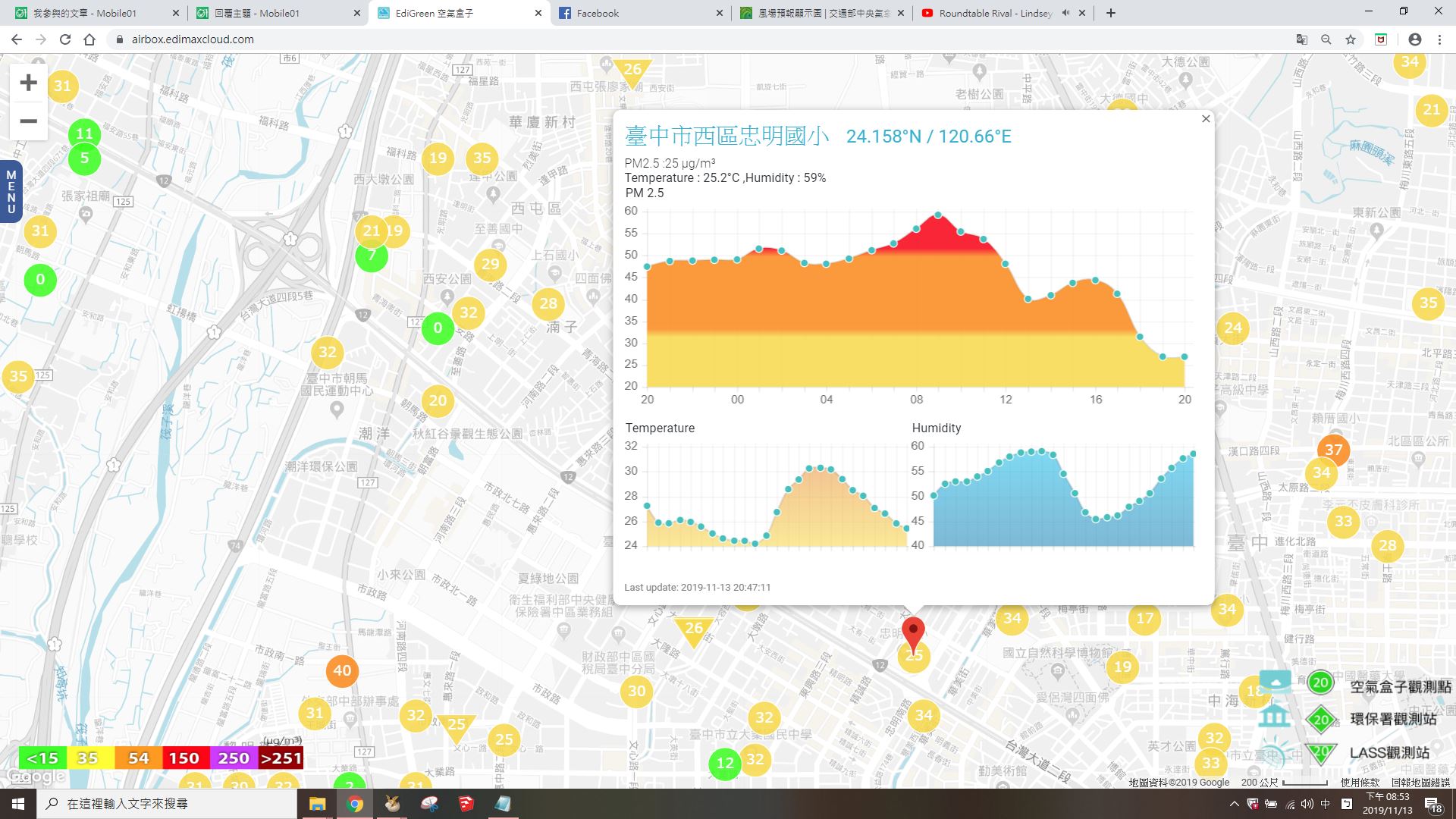Switch to Roundtable Rival YouTube tab
The height and width of the screenshot is (819, 1456).
[995, 13]
